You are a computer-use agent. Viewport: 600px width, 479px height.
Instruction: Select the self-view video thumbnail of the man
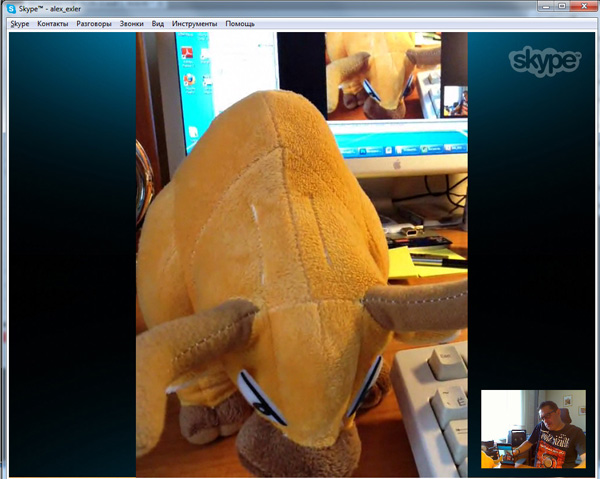coord(533,429)
